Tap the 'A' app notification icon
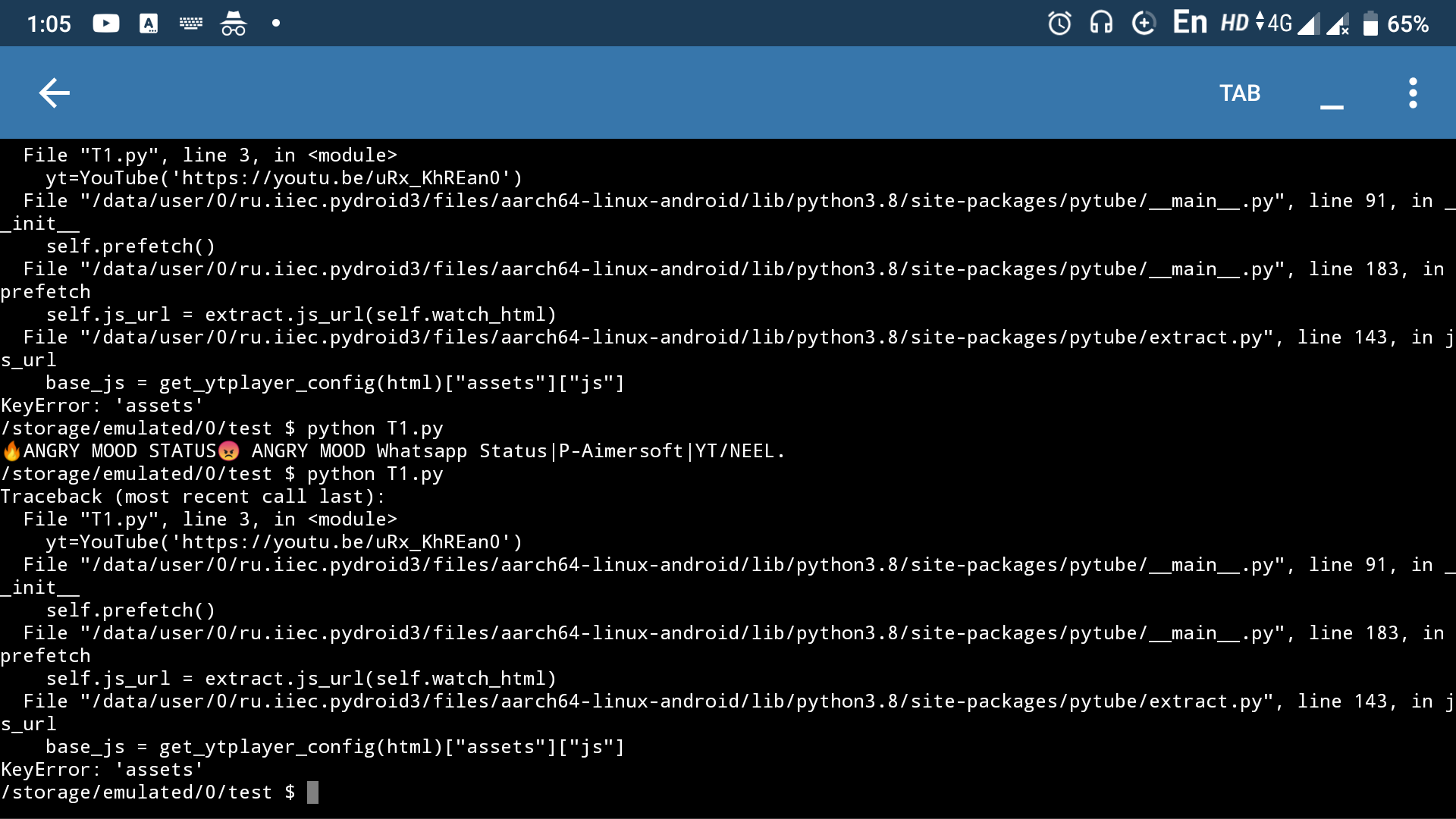Screen dimensions: 1456x819 click(149, 23)
